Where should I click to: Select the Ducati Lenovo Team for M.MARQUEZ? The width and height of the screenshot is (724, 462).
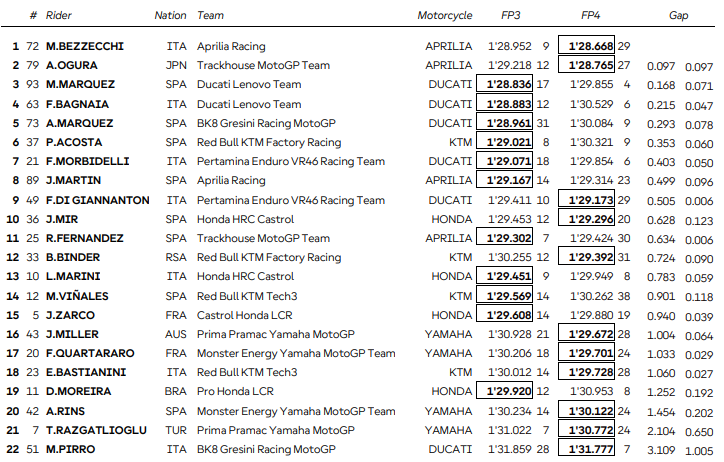coord(249,85)
